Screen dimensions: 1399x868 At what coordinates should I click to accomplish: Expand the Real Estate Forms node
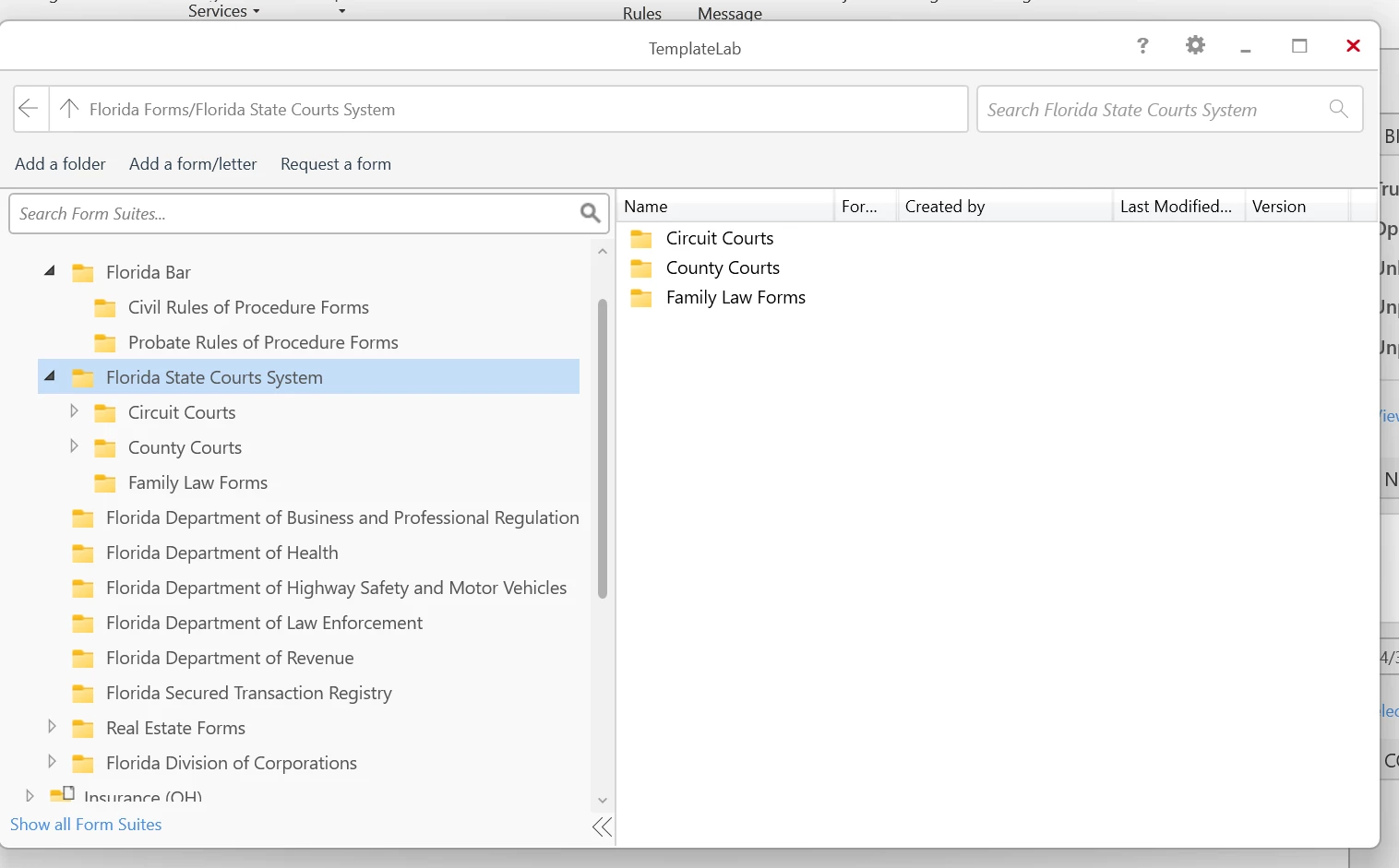(52, 727)
